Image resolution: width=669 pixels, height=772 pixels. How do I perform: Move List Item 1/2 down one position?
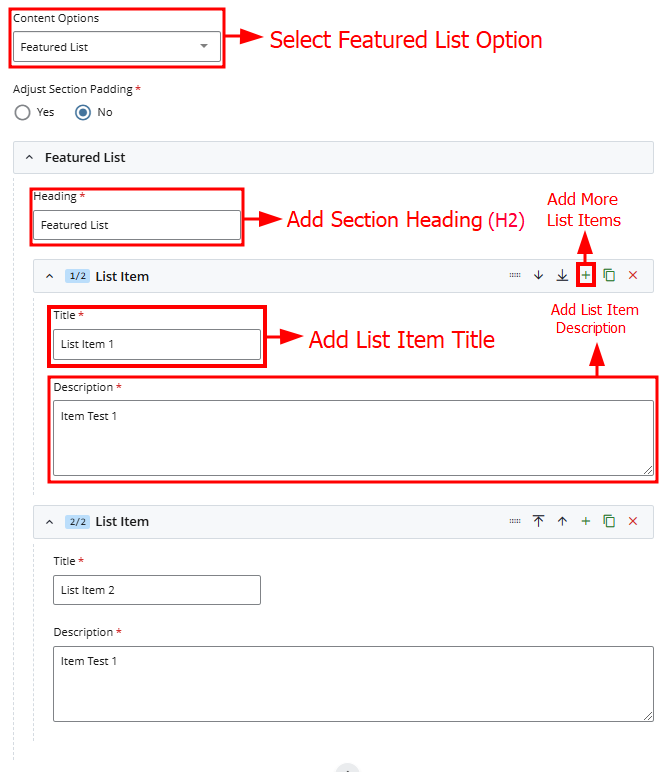click(538, 275)
